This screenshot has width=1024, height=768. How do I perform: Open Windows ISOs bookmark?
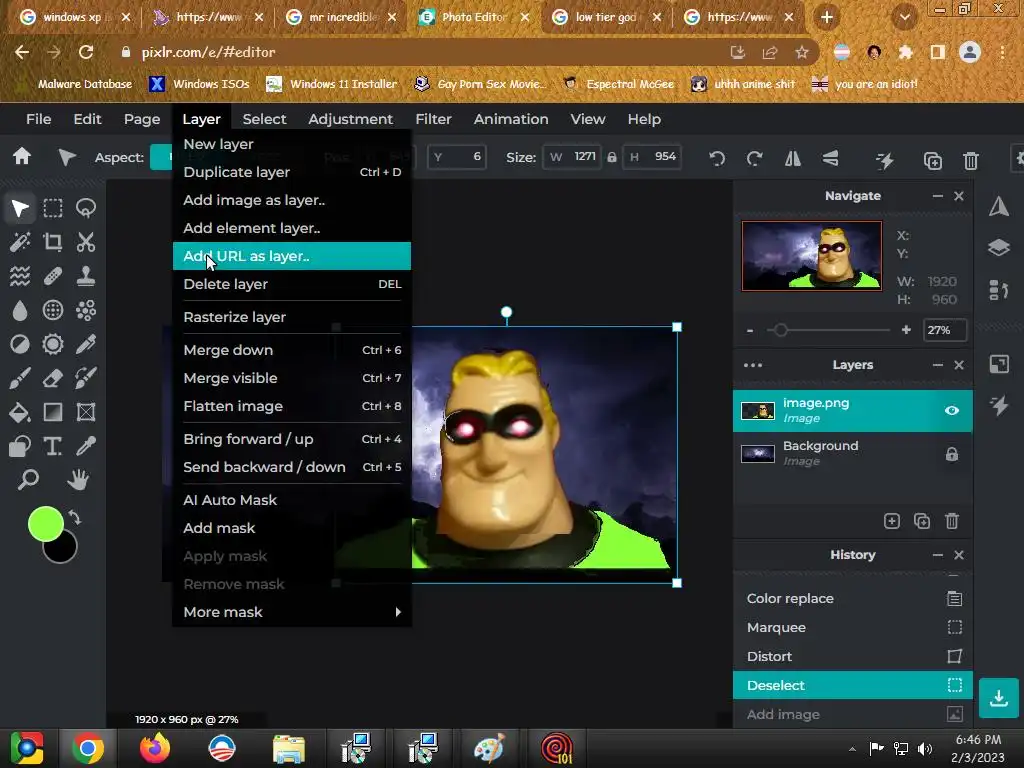(x=199, y=84)
